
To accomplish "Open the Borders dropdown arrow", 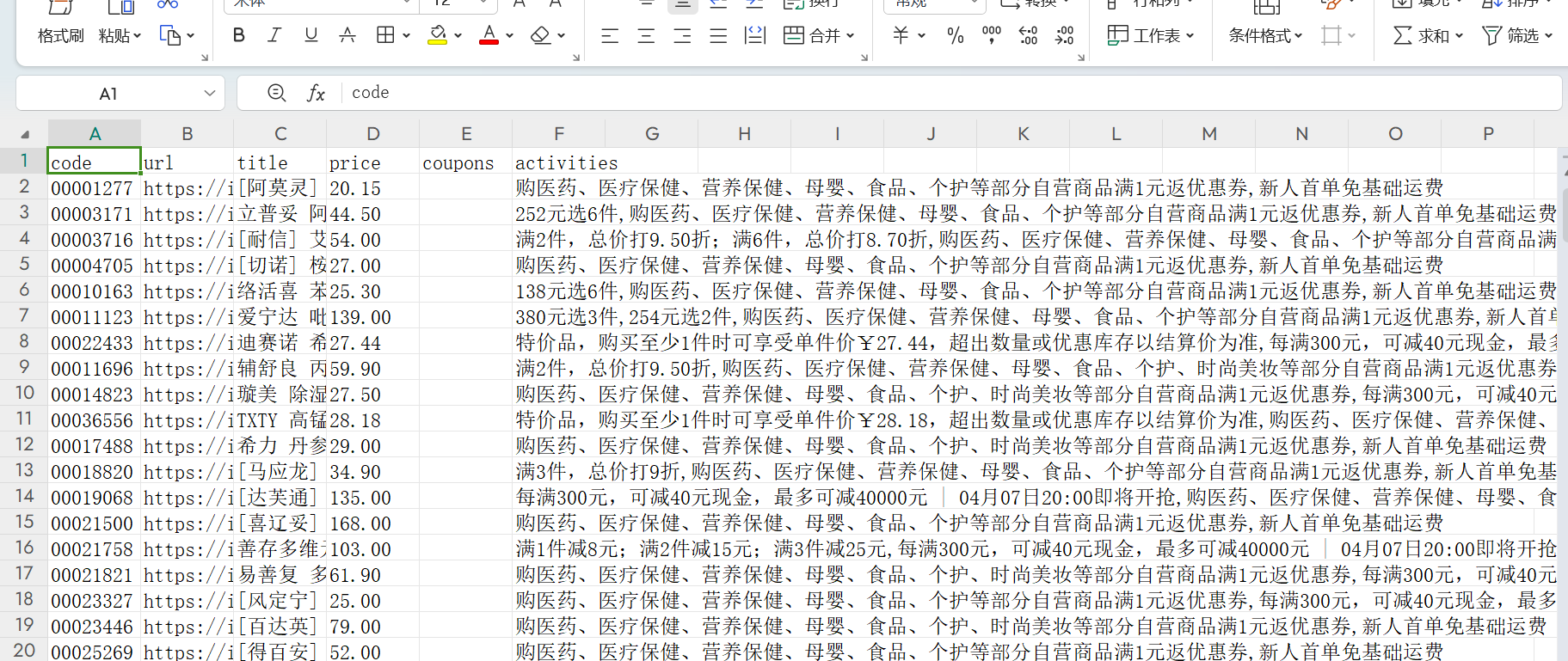I will [x=406, y=36].
